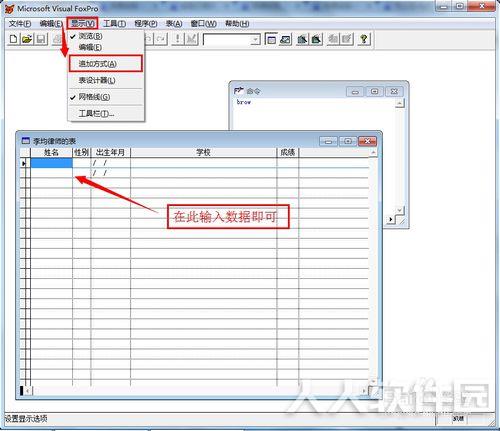The height and width of the screenshot is (431, 500).
Task: Click the fox icon in the title bar
Action: pyautogui.click(x=10, y=9)
